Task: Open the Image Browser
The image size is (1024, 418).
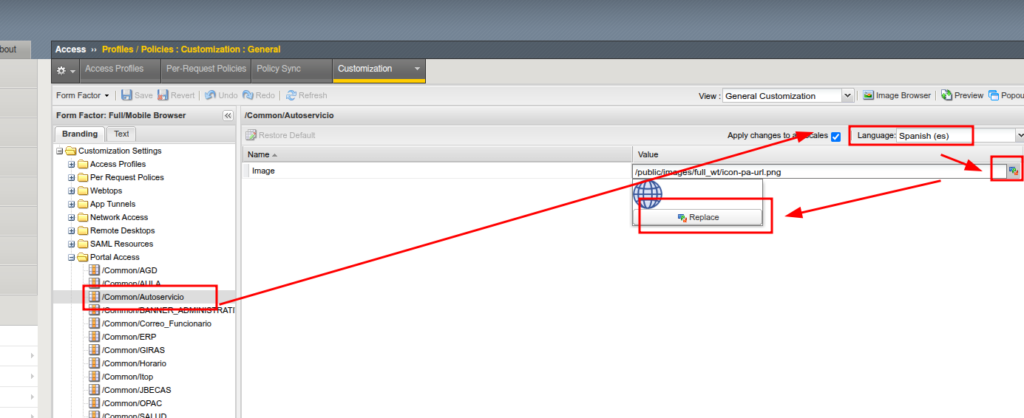Action: click(897, 95)
